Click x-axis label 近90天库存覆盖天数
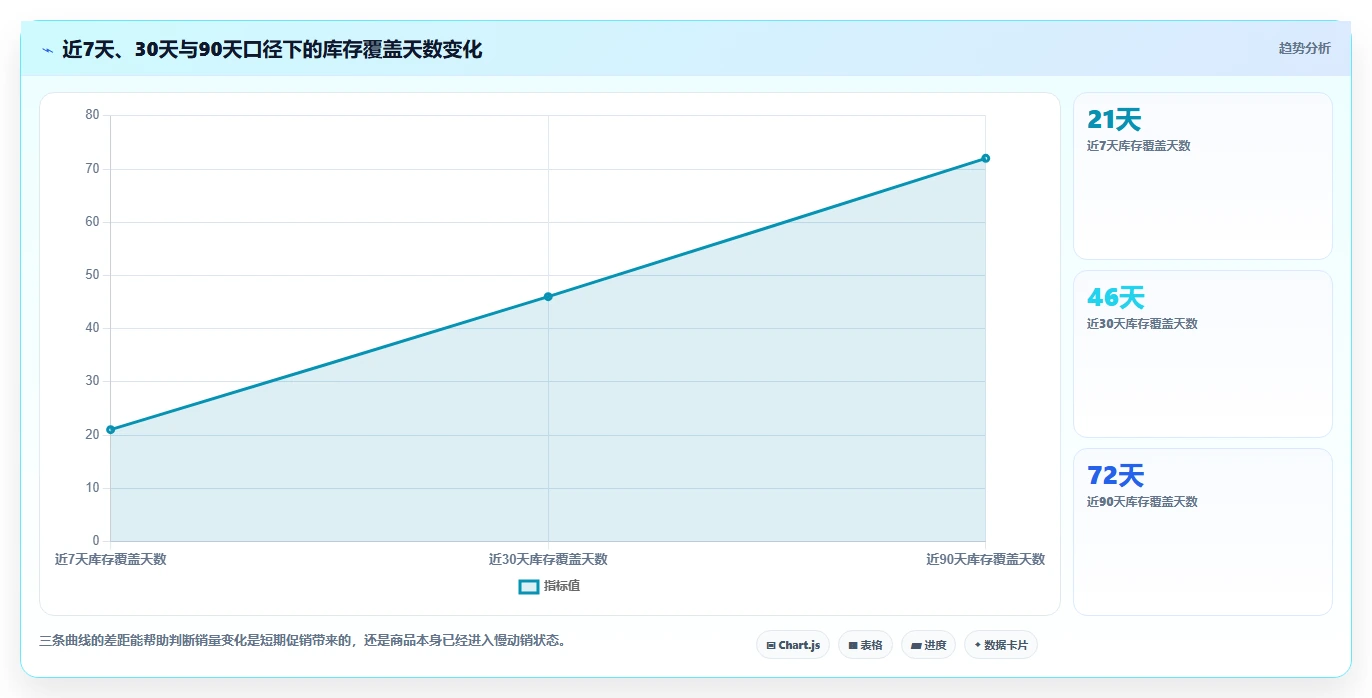 [x=985, y=560]
